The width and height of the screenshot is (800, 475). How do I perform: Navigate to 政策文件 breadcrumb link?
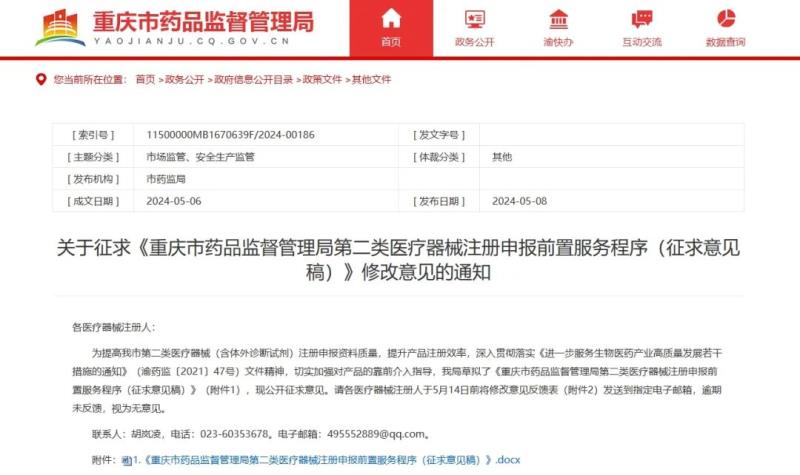click(x=321, y=79)
